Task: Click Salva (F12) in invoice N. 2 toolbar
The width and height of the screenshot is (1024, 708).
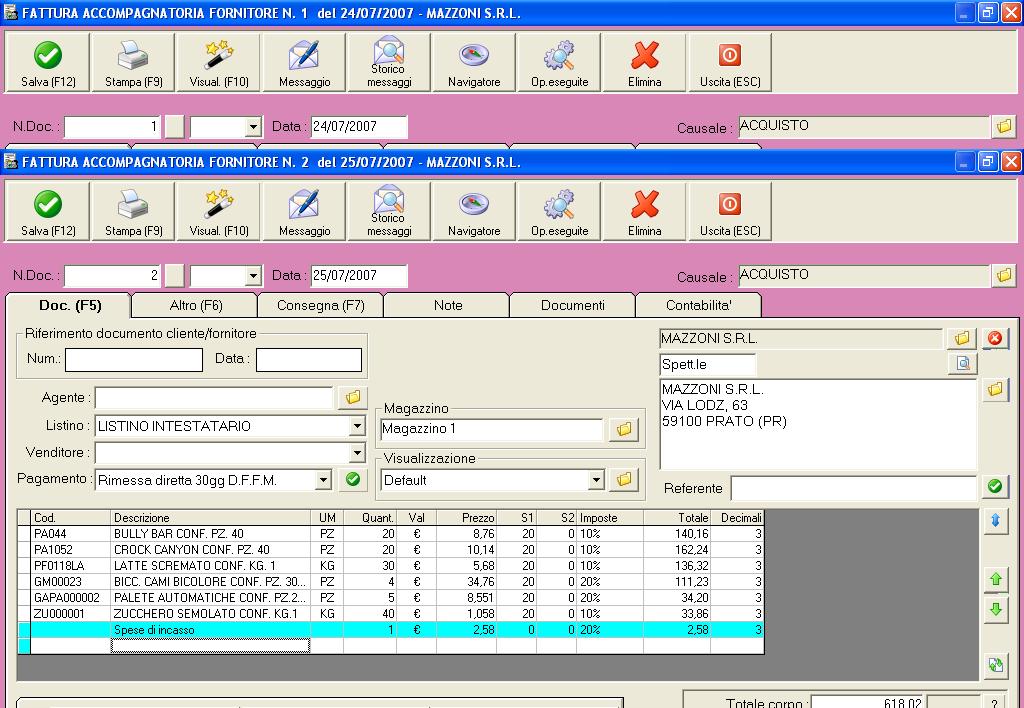Action: pyautogui.click(x=48, y=213)
